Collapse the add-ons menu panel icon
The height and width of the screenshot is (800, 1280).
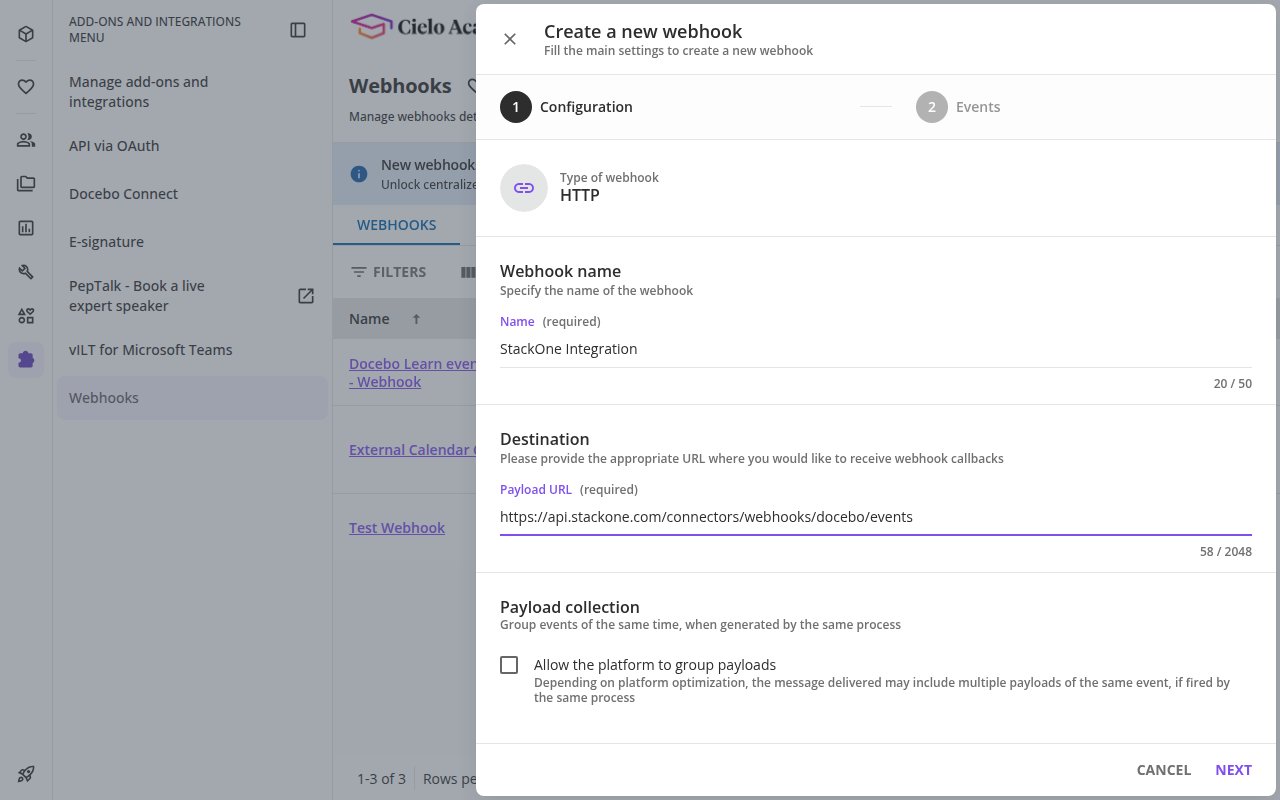click(x=298, y=30)
